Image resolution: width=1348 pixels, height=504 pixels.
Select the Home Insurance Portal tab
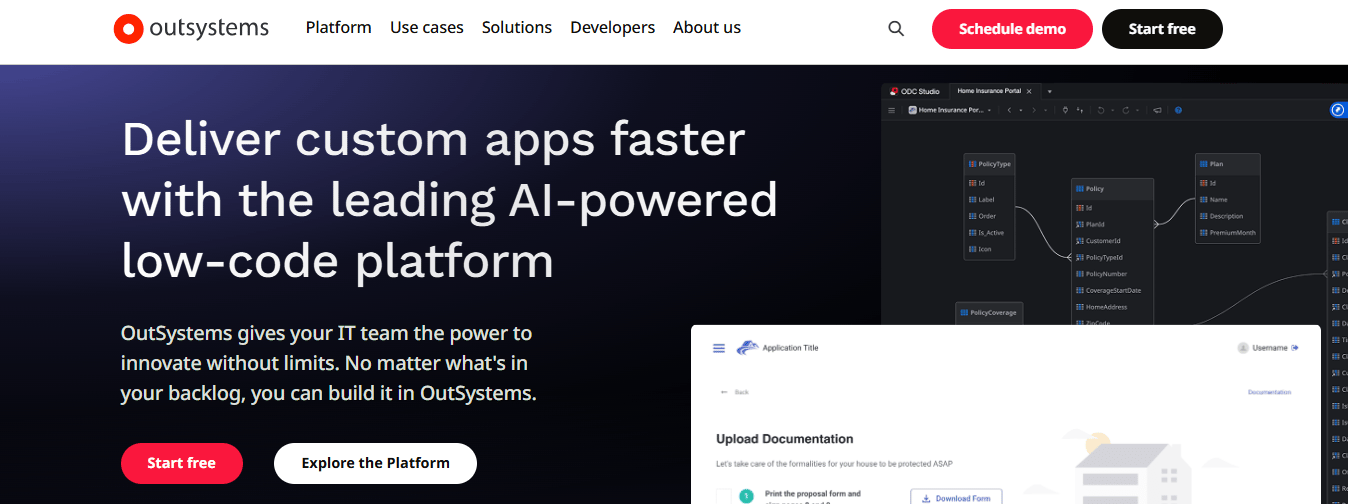coord(988,91)
